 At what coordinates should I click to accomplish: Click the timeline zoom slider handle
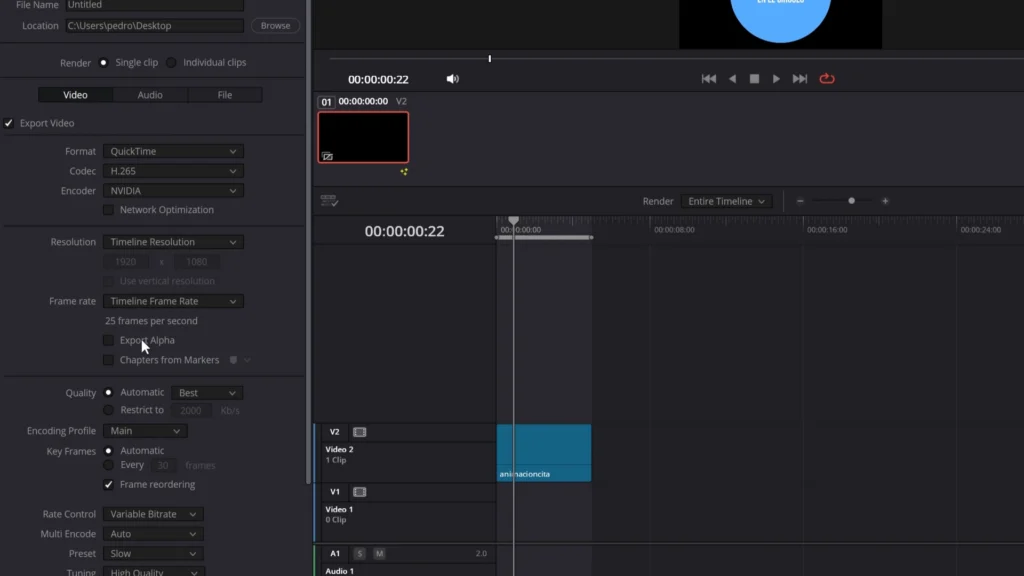852,201
